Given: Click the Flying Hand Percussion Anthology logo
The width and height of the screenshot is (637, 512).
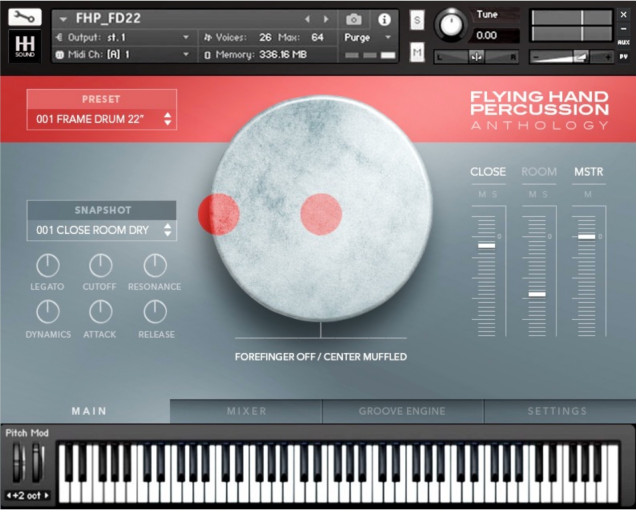Looking at the screenshot, I should (x=539, y=110).
